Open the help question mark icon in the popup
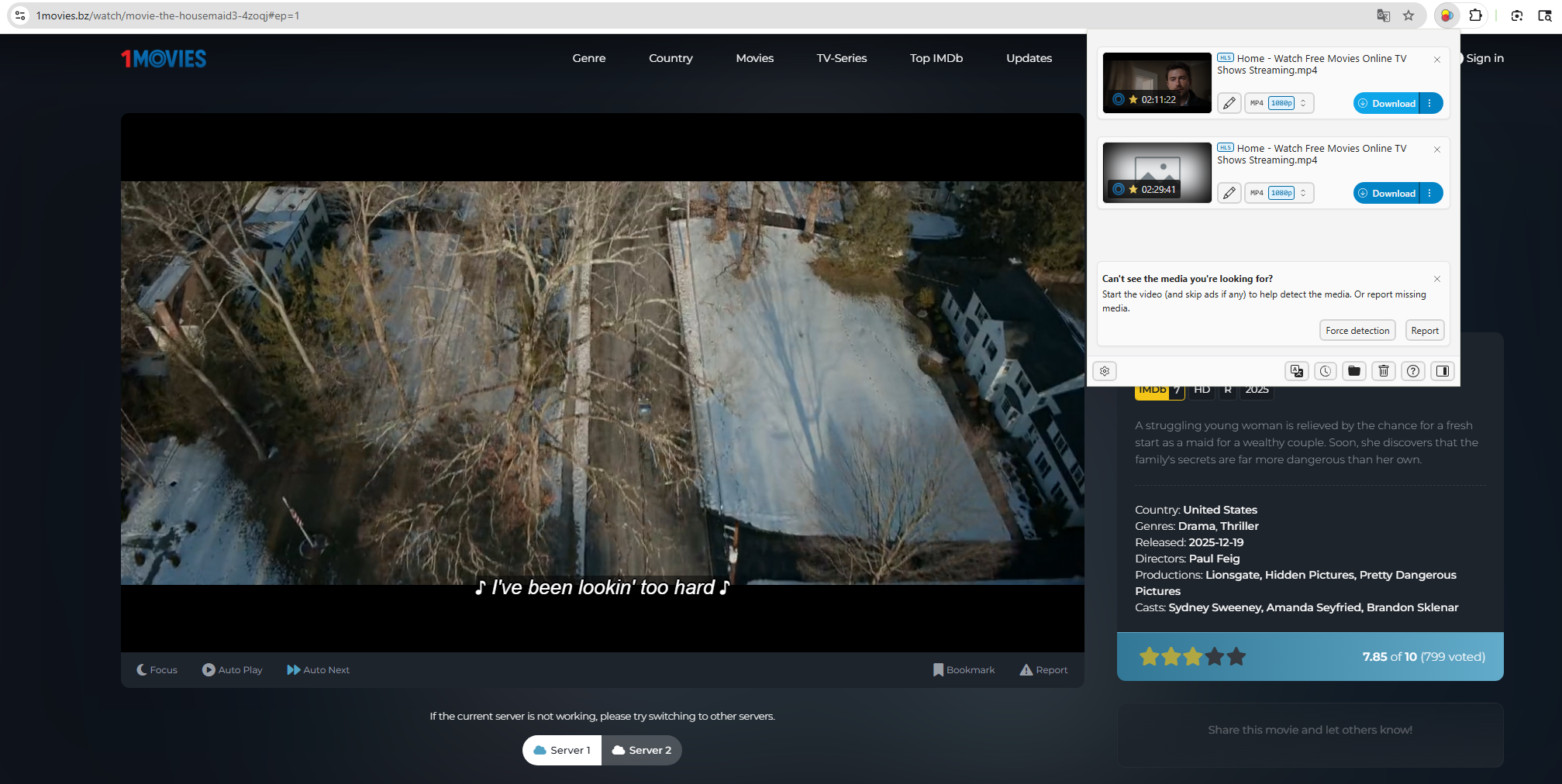This screenshot has width=1562, height=784. pyautogui.click(x=1412, y=371)
